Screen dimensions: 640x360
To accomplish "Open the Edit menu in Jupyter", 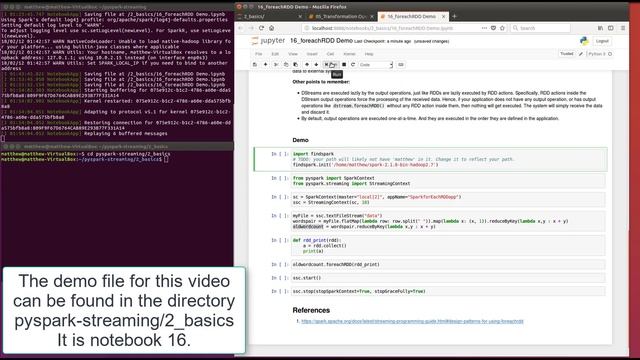I will [x=275, y=54].
